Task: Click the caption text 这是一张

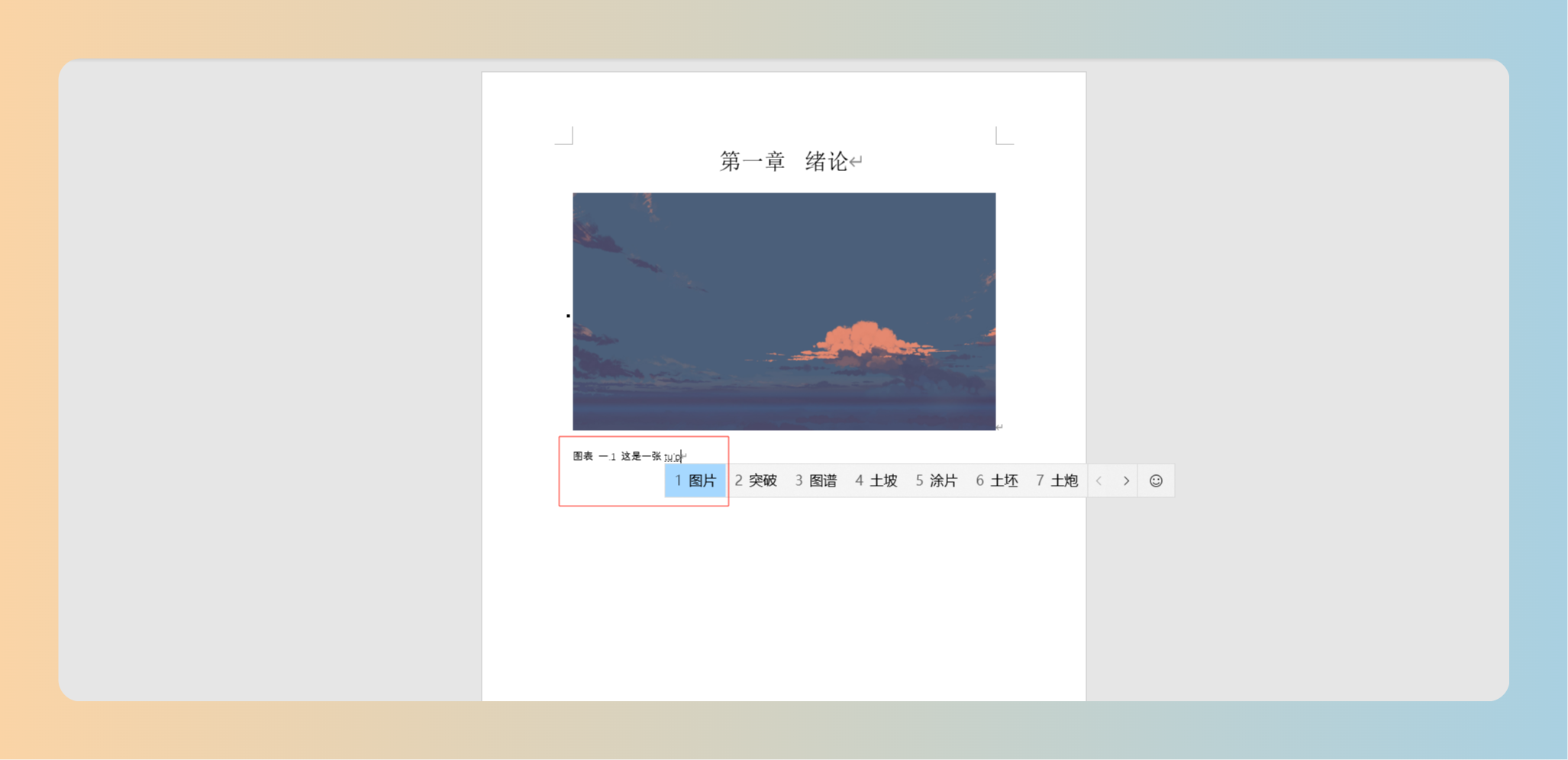Action: tap(640, 456)
